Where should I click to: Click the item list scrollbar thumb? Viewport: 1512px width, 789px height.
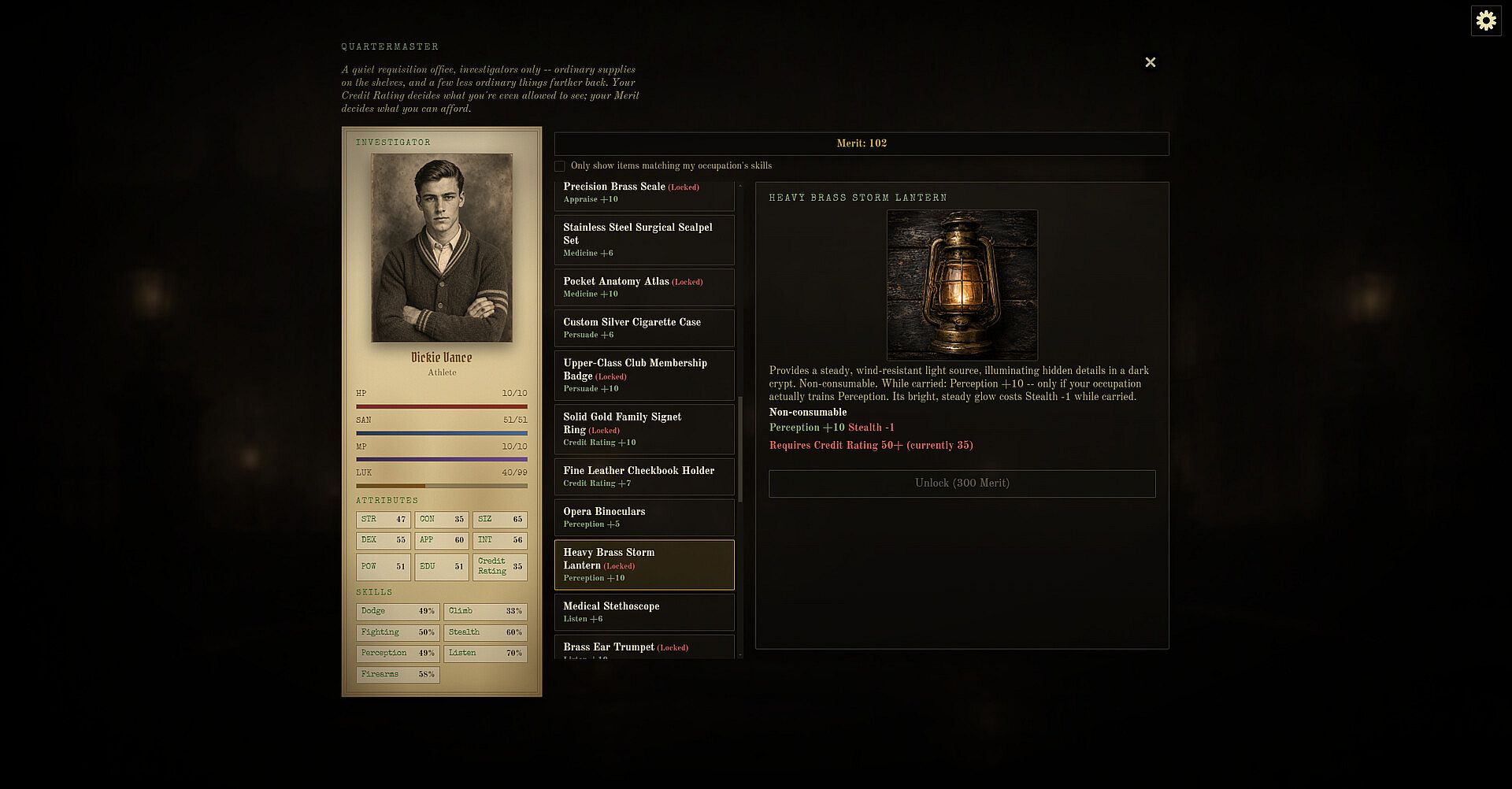click(740, 449)
